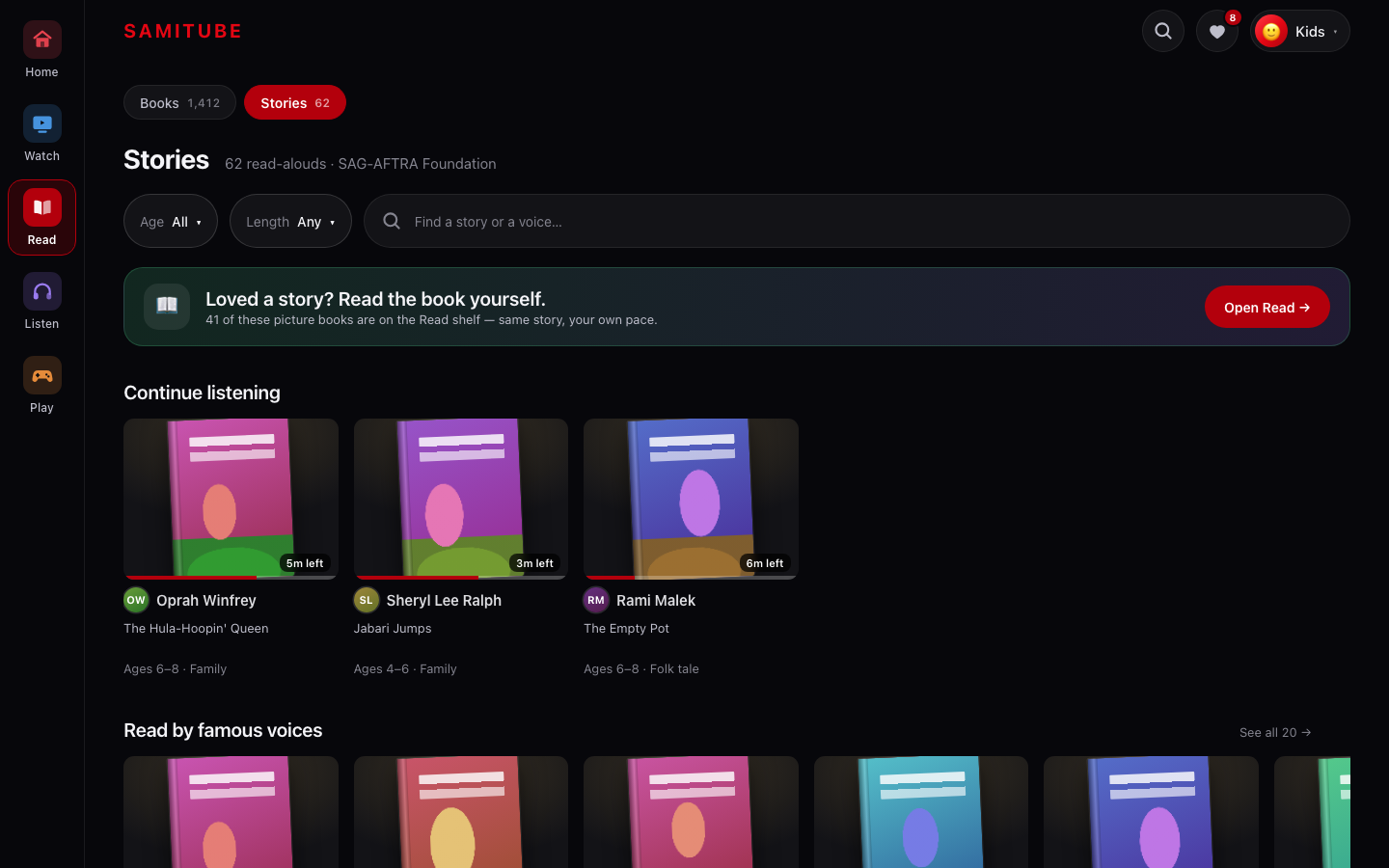Click the Kids smiley avatar
This screenshot has width=1389, height=868.
pyautogui.click(x=1271, y=31)
